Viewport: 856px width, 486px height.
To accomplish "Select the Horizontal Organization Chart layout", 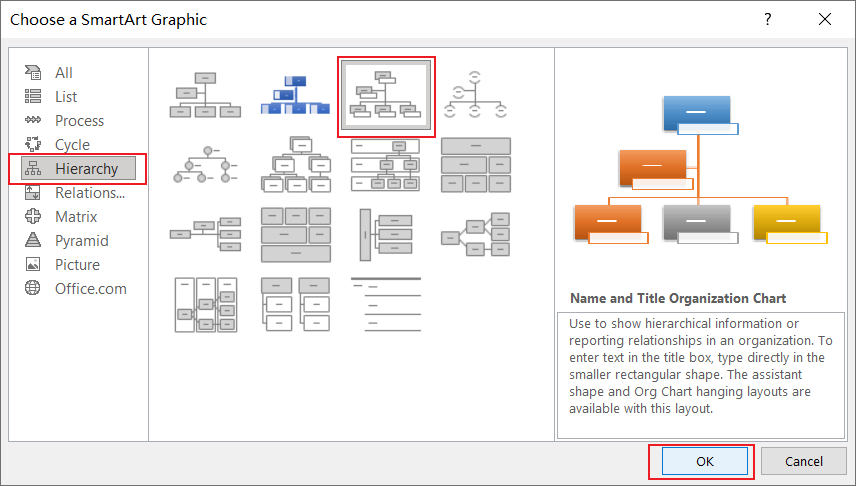I will tap(205, 235).
